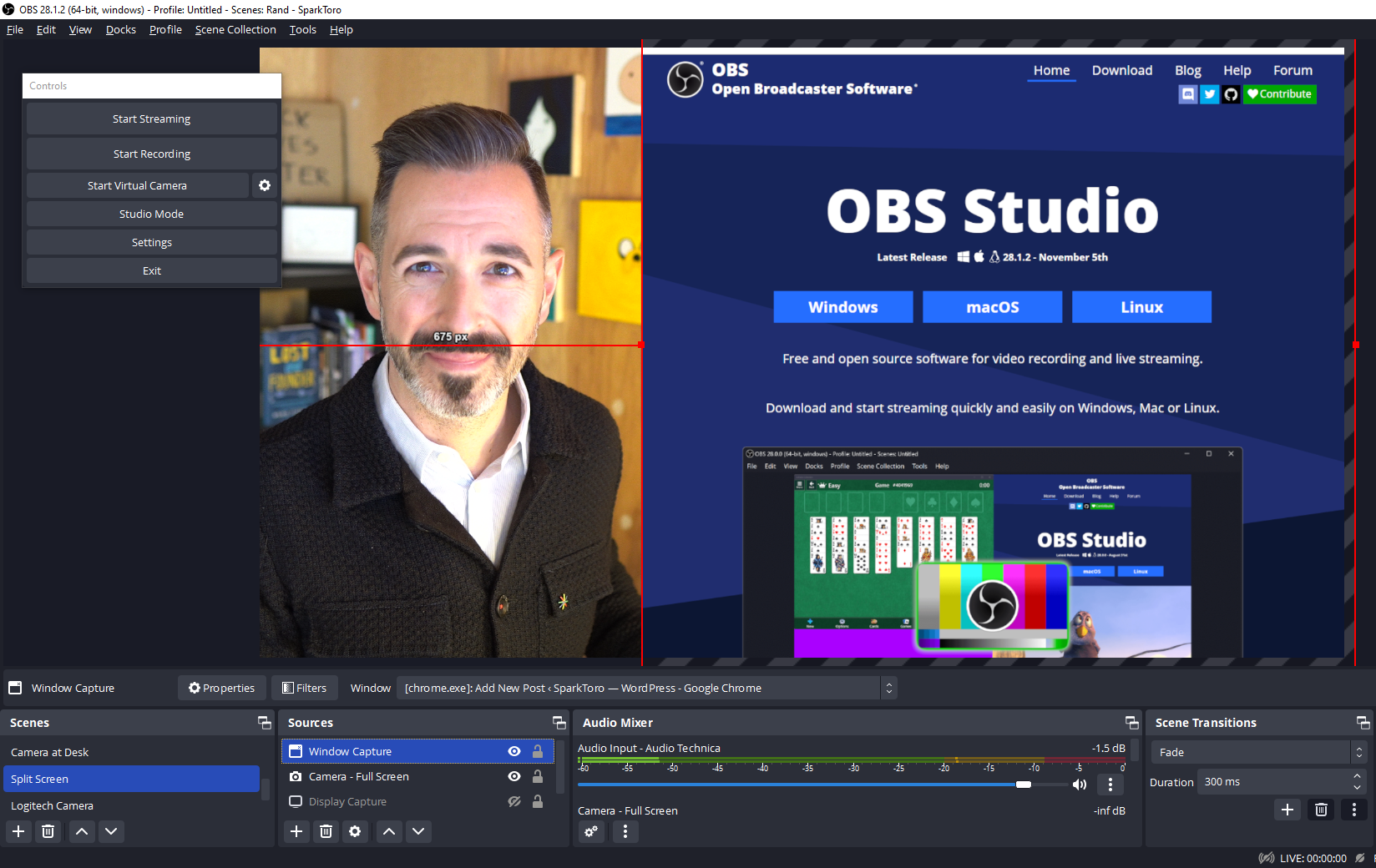Open source properties gear in Sources panel

pos(355,831)
